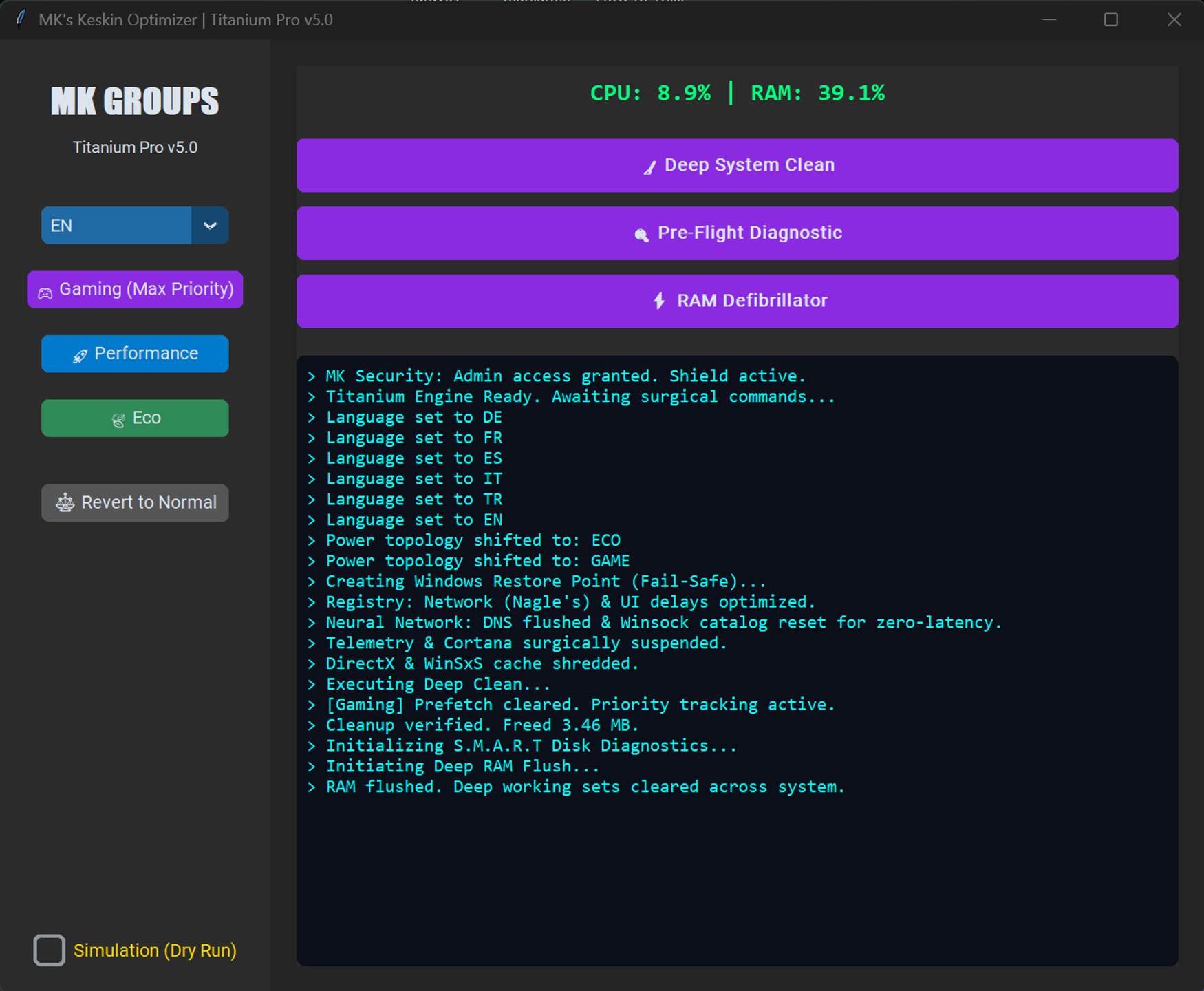This screenshot has width=1204, height=991.
Task: Click log line 'Power topology shifted to: ECO'
Action: click(464, 540)
